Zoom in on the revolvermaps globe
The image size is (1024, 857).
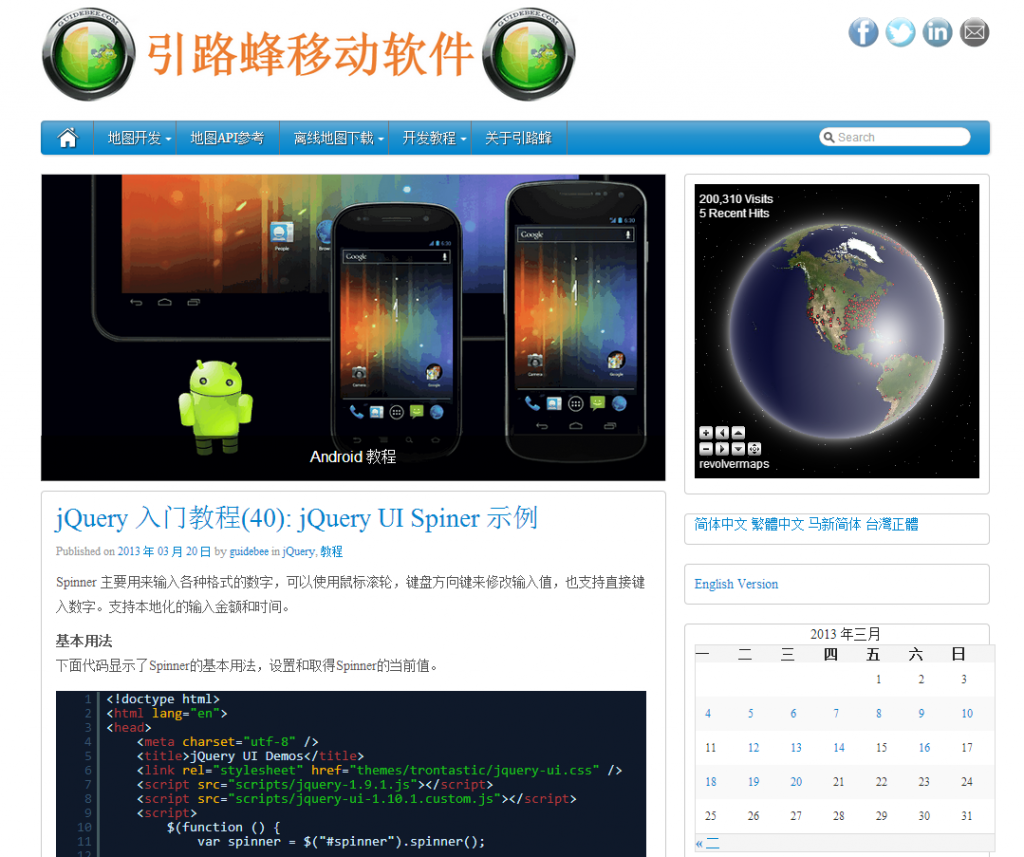(x=706, y=432)
